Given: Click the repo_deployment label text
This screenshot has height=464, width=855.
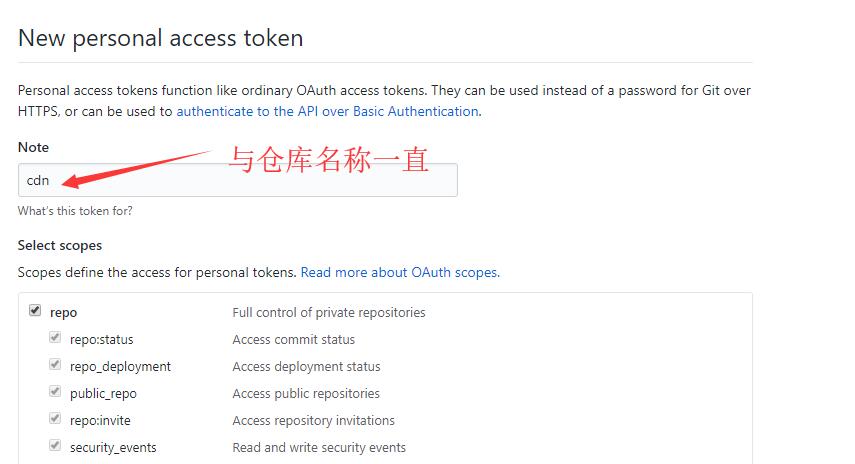Looking at the screenshot, I should tap(120, 367).
